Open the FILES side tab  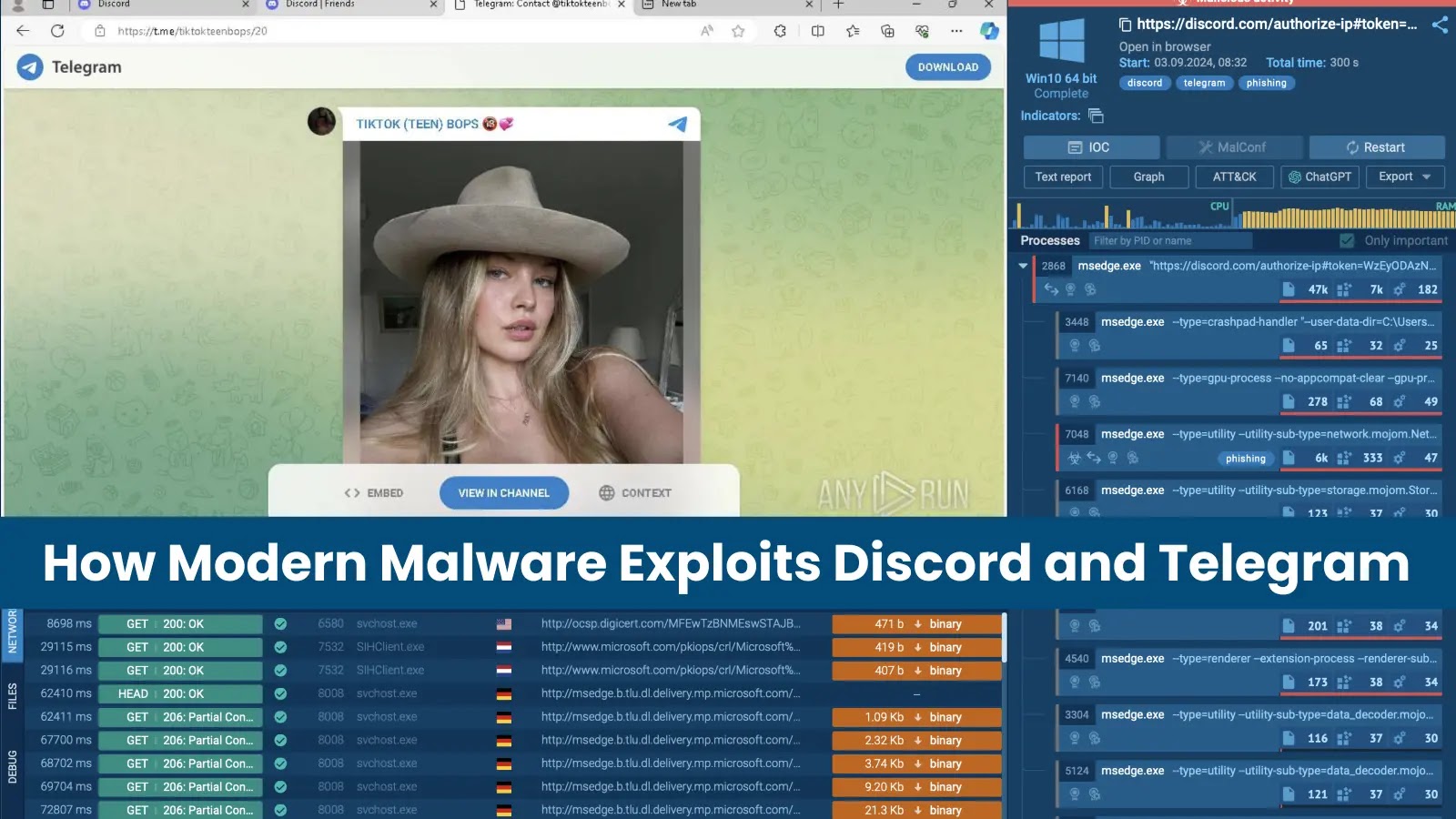point(12,696)
